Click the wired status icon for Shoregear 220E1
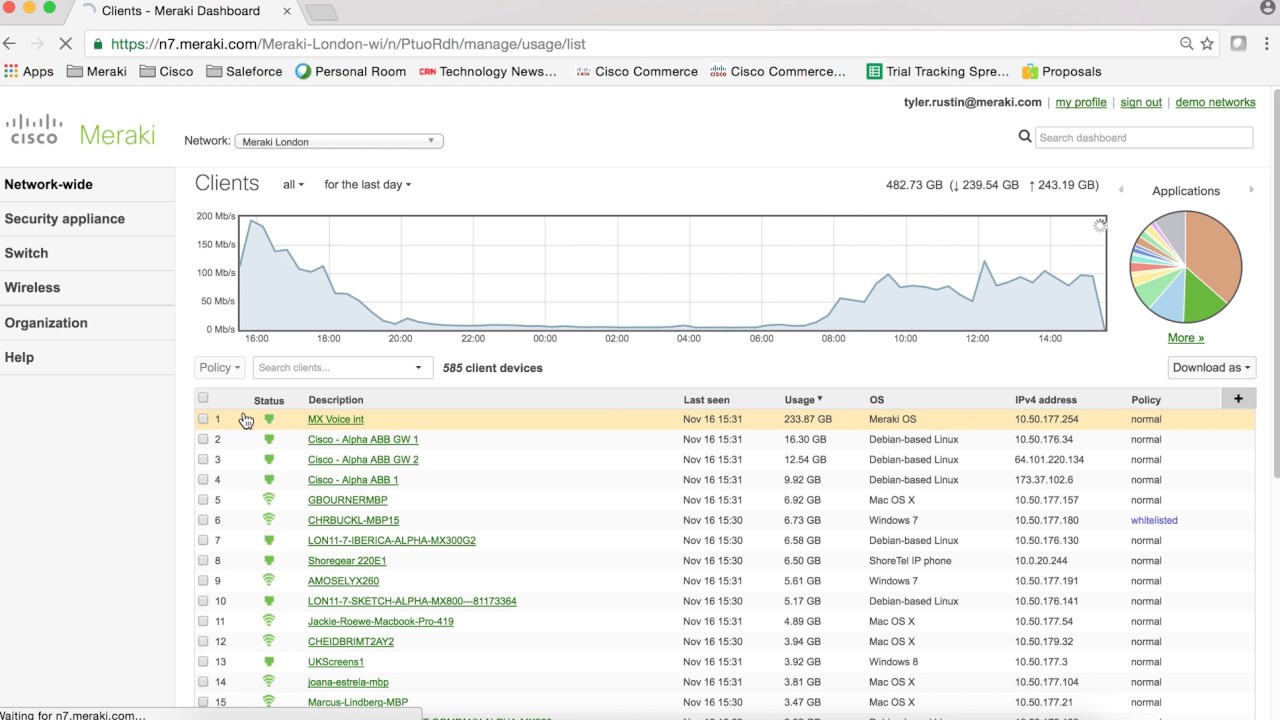This screenshot has width=1280, height=720. [269, 560]
